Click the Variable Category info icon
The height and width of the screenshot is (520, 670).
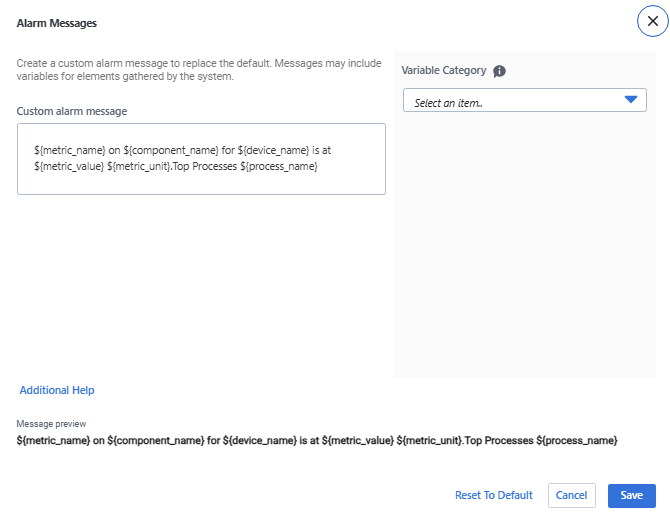[x=500, y=71]
